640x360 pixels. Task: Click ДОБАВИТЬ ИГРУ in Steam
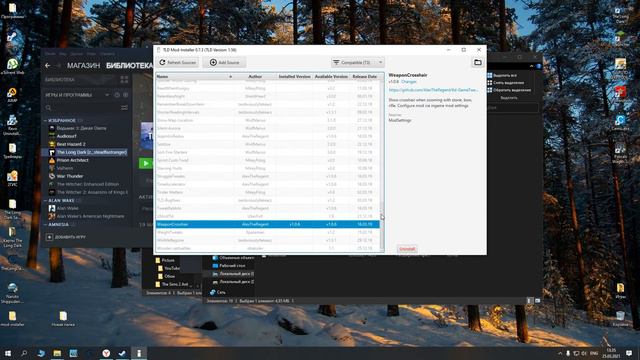[x=67, y=237]
